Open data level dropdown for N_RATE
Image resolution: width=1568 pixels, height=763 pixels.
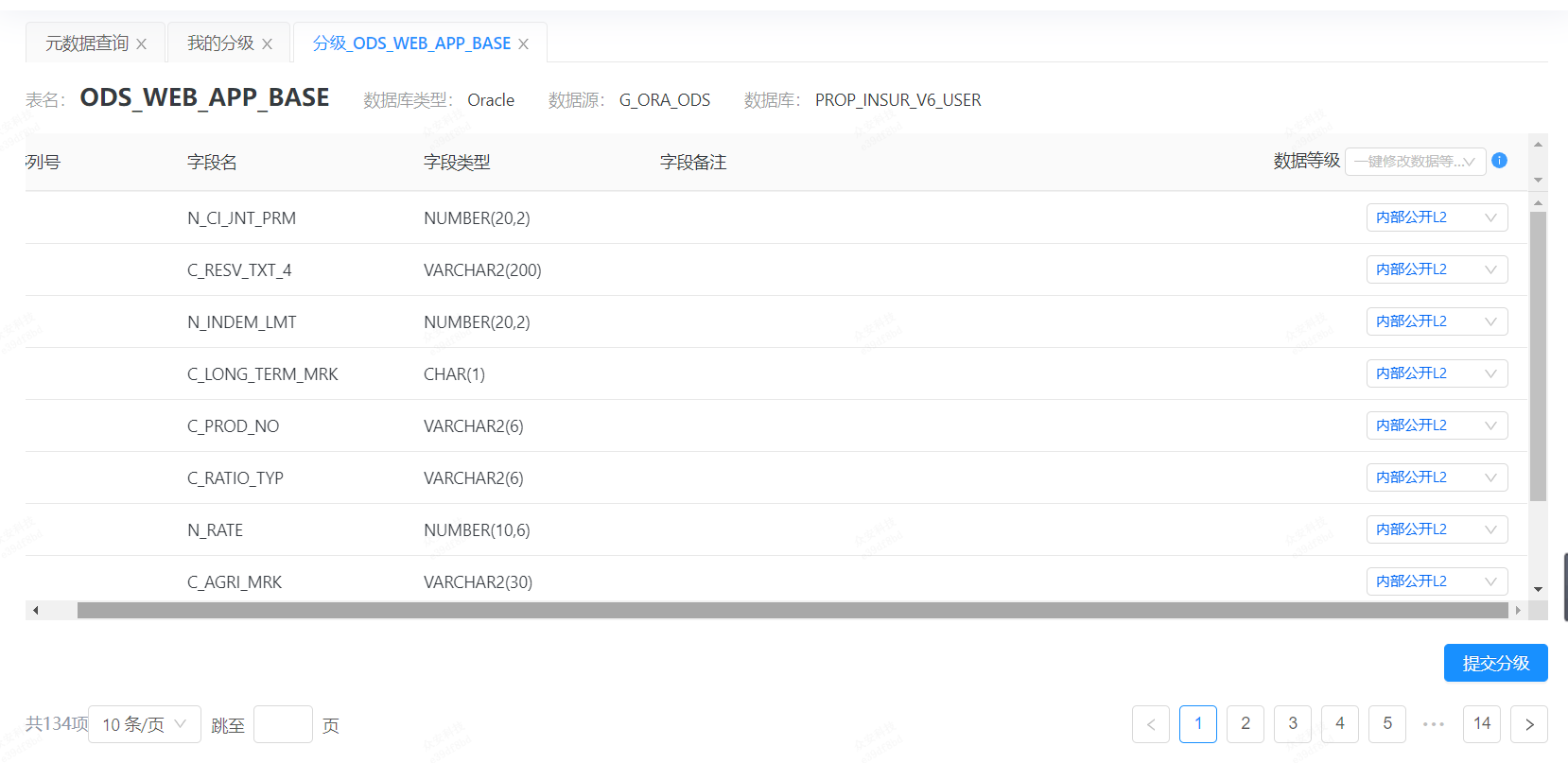[1437, 529]
